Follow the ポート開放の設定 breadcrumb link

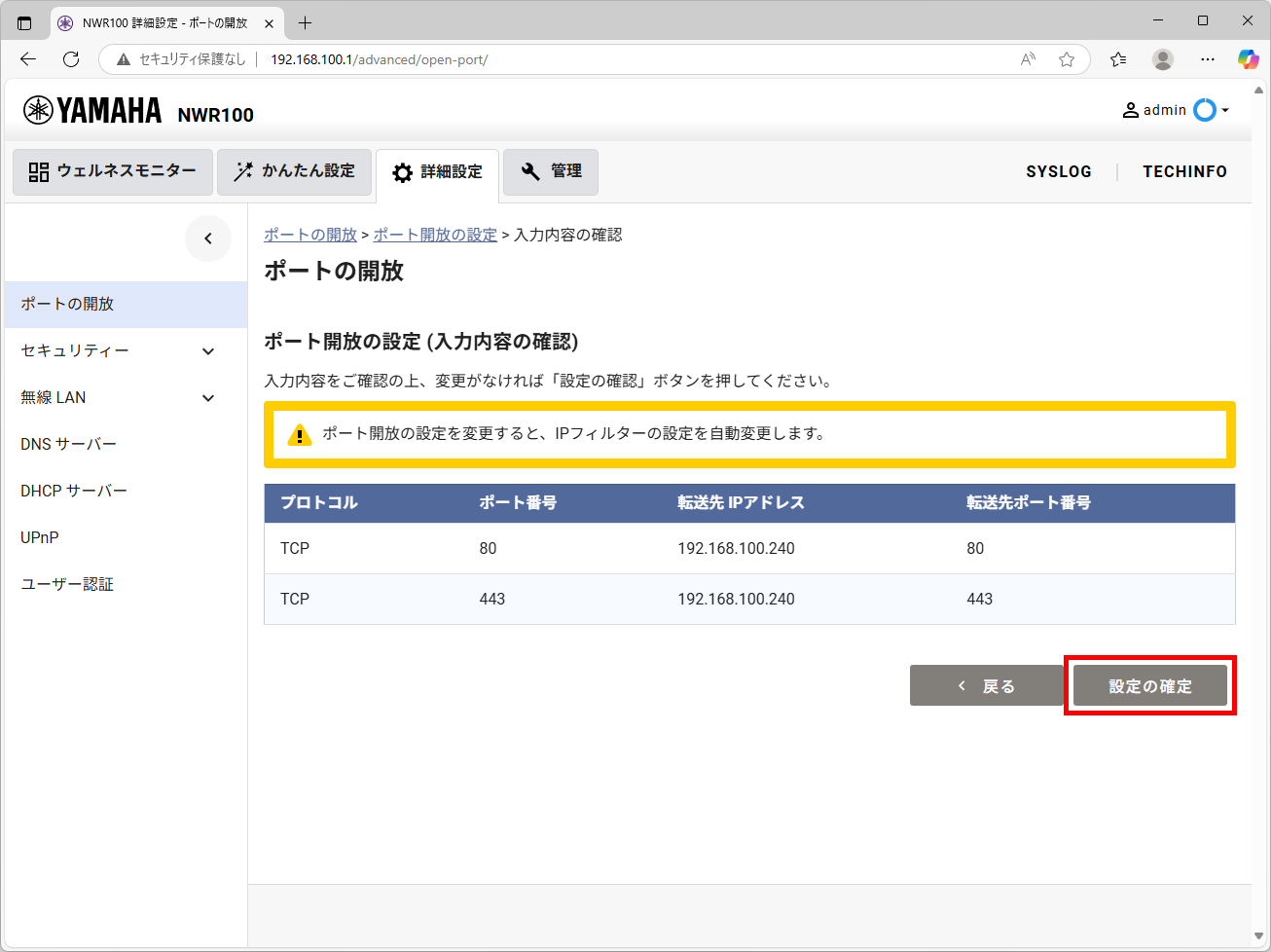pos(435,235)
